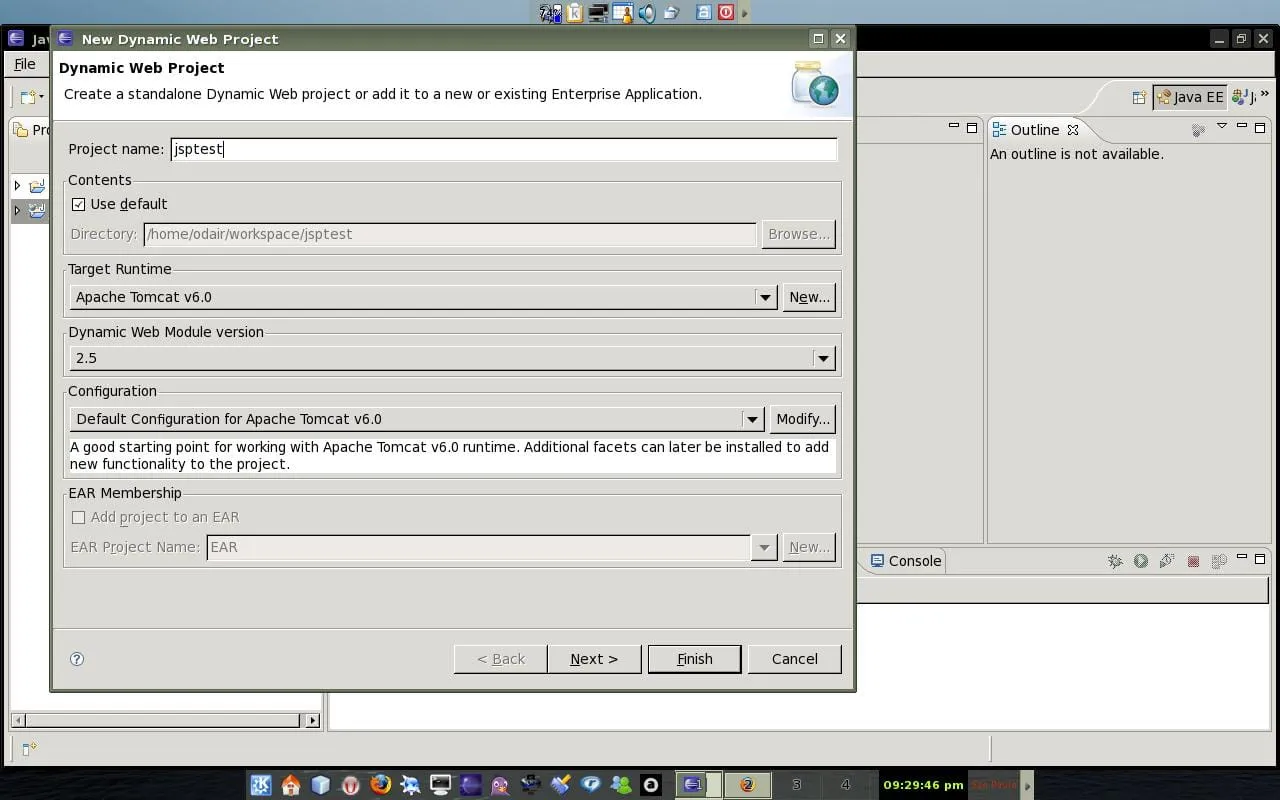Expand the top system tray arrow
The height and width of the screenshot is (800, 1280).
click(x=745, y=13)
